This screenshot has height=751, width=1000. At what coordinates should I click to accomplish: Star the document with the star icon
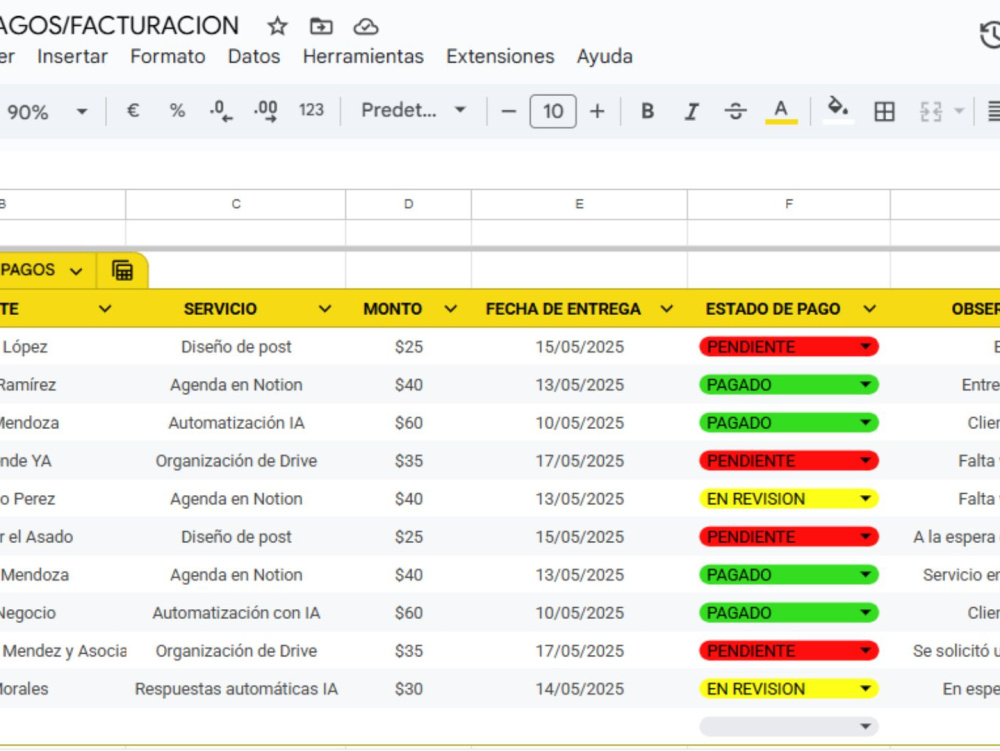[277, 26]
